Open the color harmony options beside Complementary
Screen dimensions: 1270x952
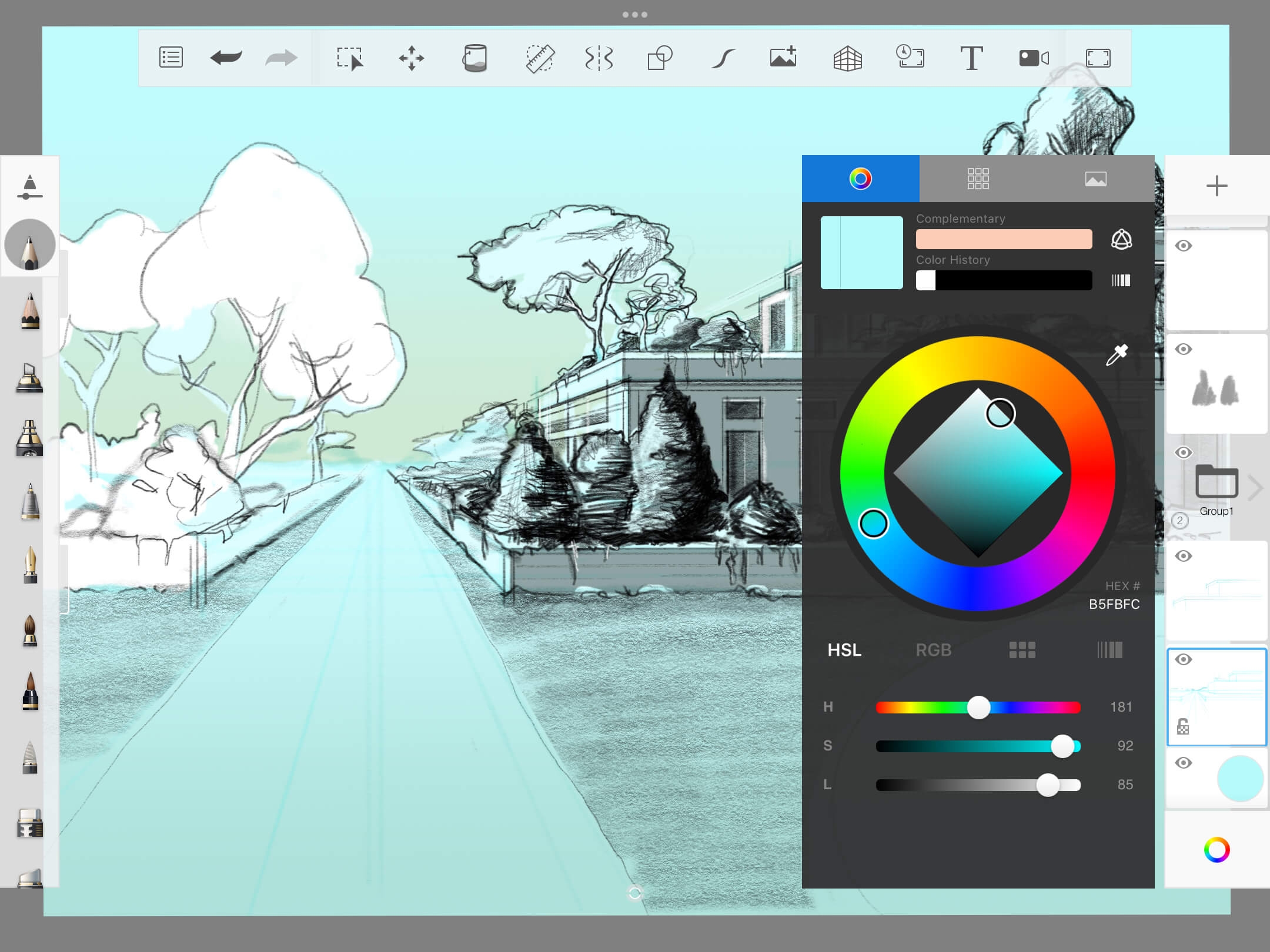pyautogui.click(x=1121, y=239)
